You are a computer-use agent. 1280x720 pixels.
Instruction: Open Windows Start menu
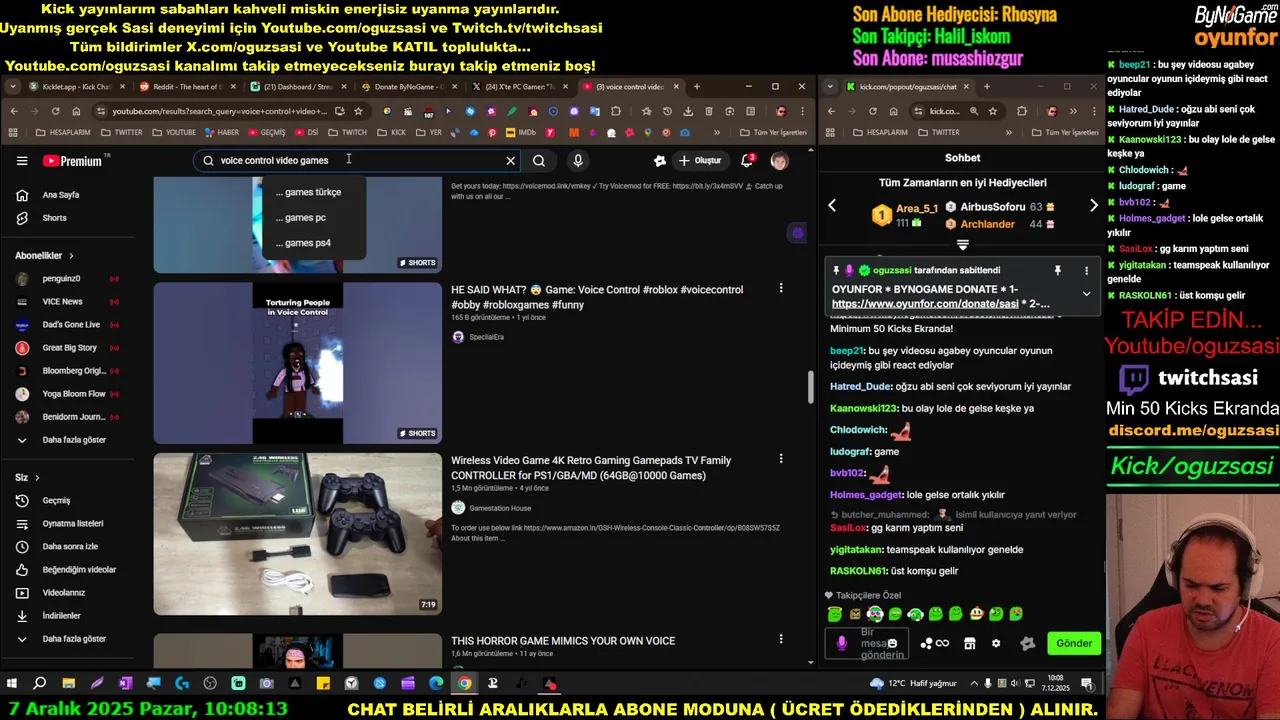coord(12,684)
